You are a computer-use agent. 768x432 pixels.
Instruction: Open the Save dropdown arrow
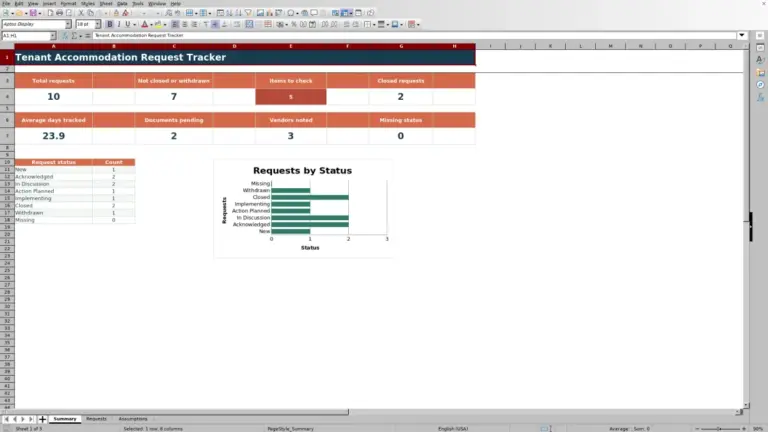[x=40, y=13]
